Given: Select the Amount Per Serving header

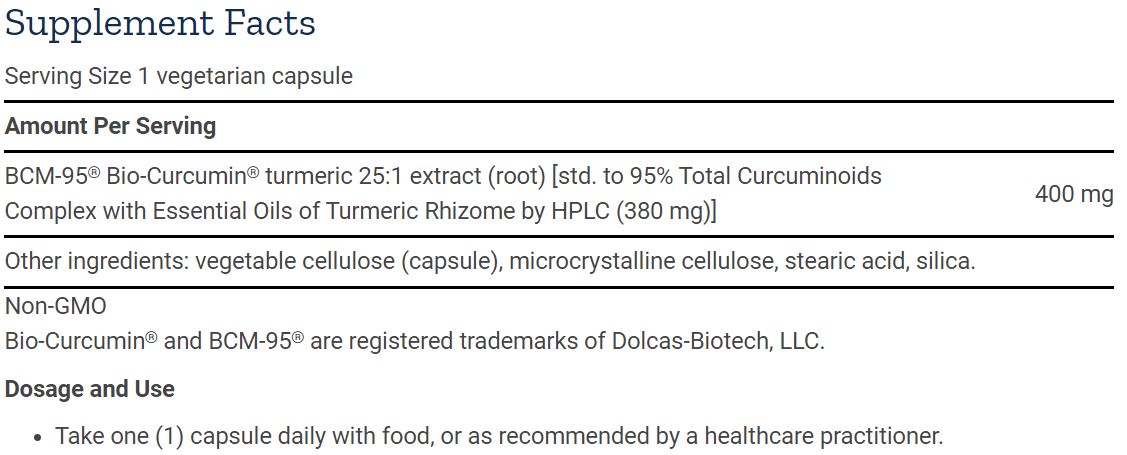Looking at the screenshot, I should [111, 126].
